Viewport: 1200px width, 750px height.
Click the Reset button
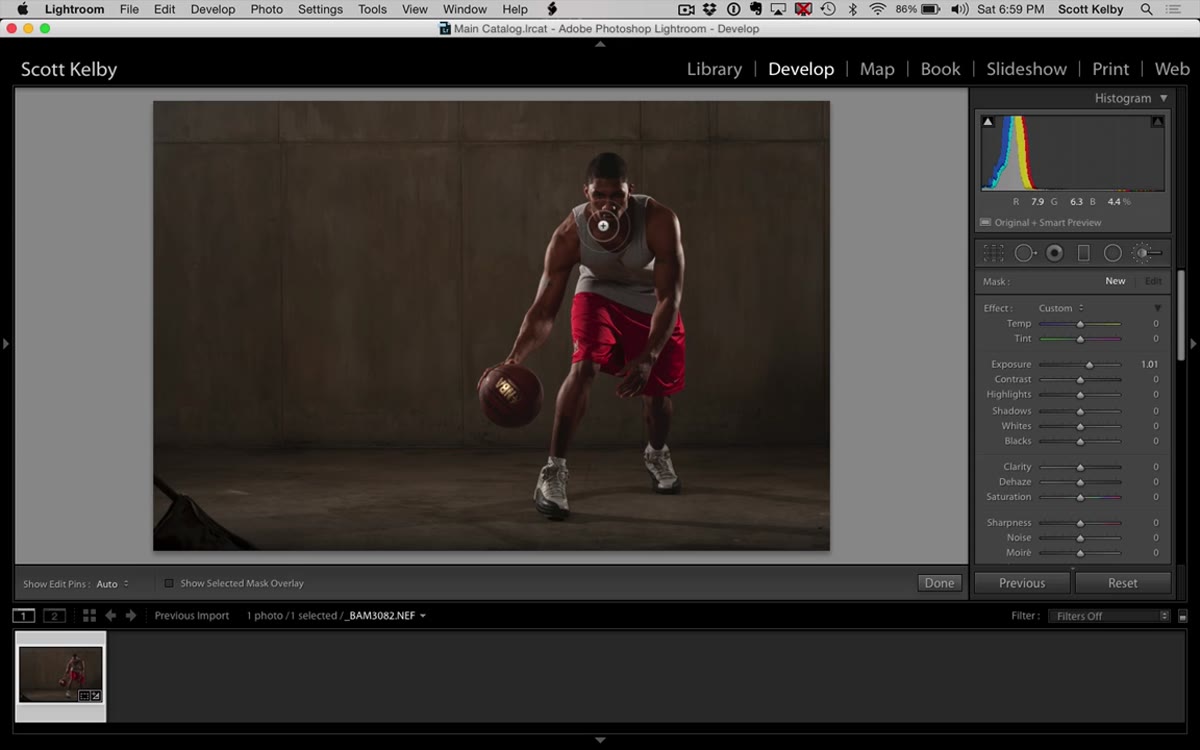(1123, 583)
